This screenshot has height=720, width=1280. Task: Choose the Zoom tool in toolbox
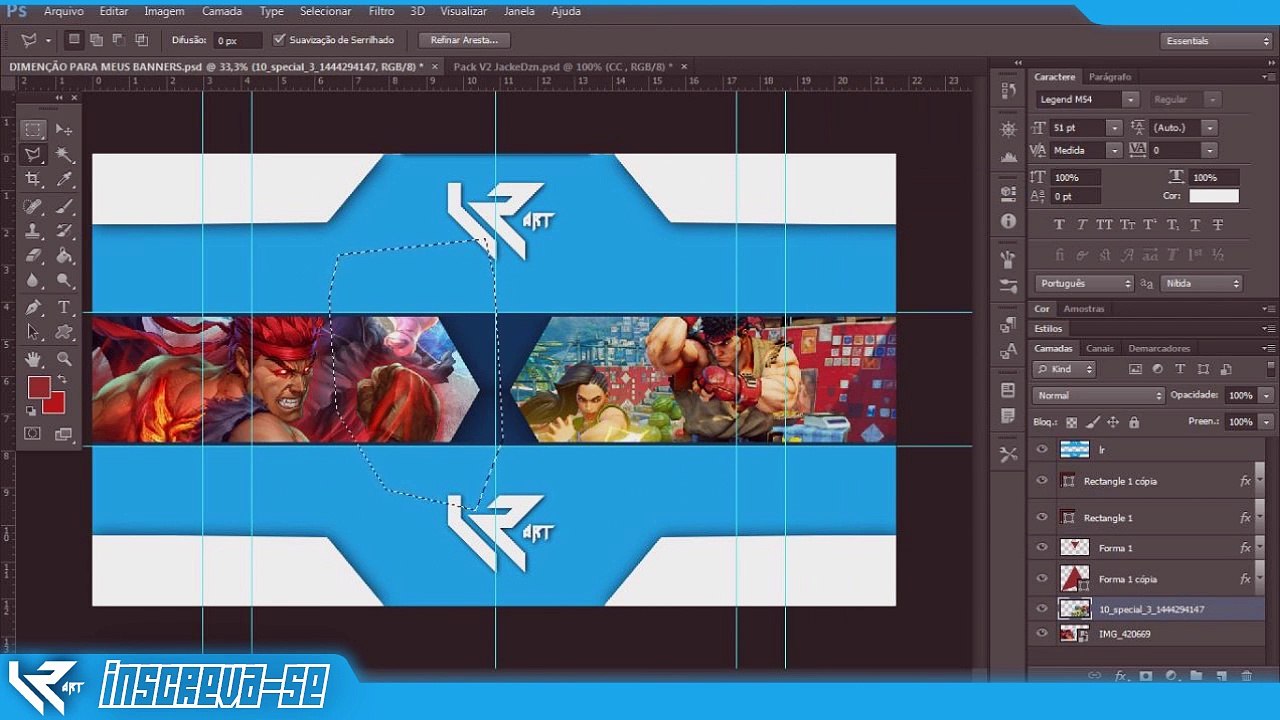coord(64,358)
